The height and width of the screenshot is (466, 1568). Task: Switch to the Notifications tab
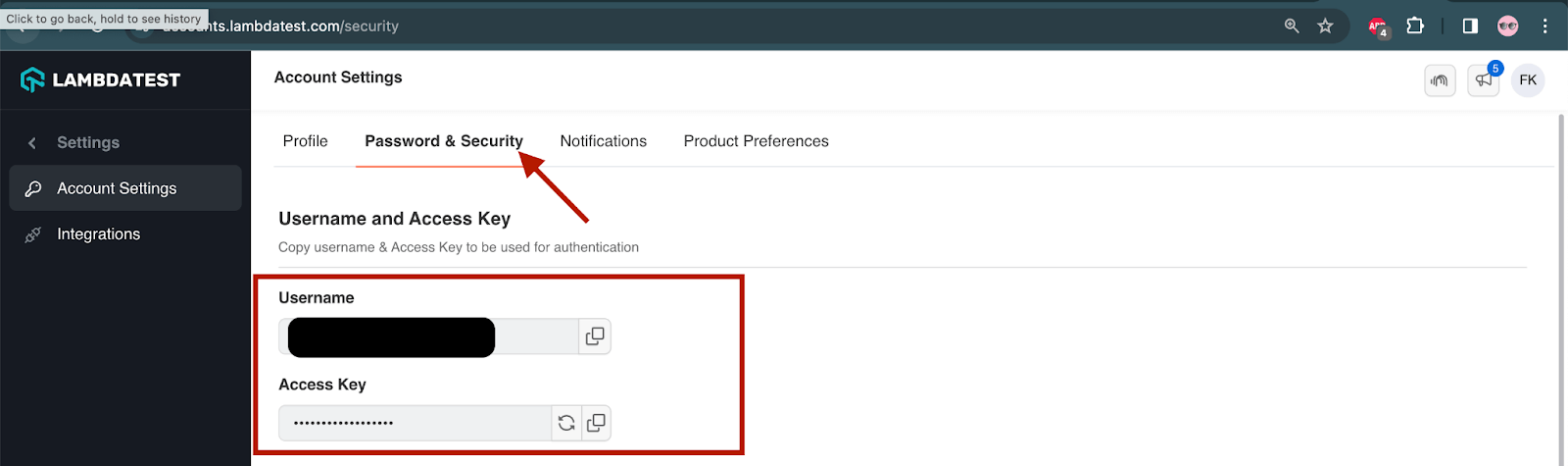coord(603,141)
